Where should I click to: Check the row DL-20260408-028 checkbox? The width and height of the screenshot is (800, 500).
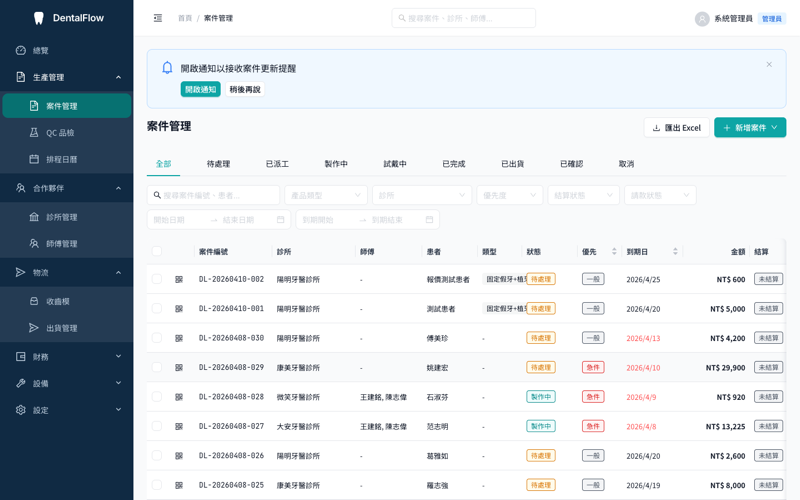tap(157, 397)
